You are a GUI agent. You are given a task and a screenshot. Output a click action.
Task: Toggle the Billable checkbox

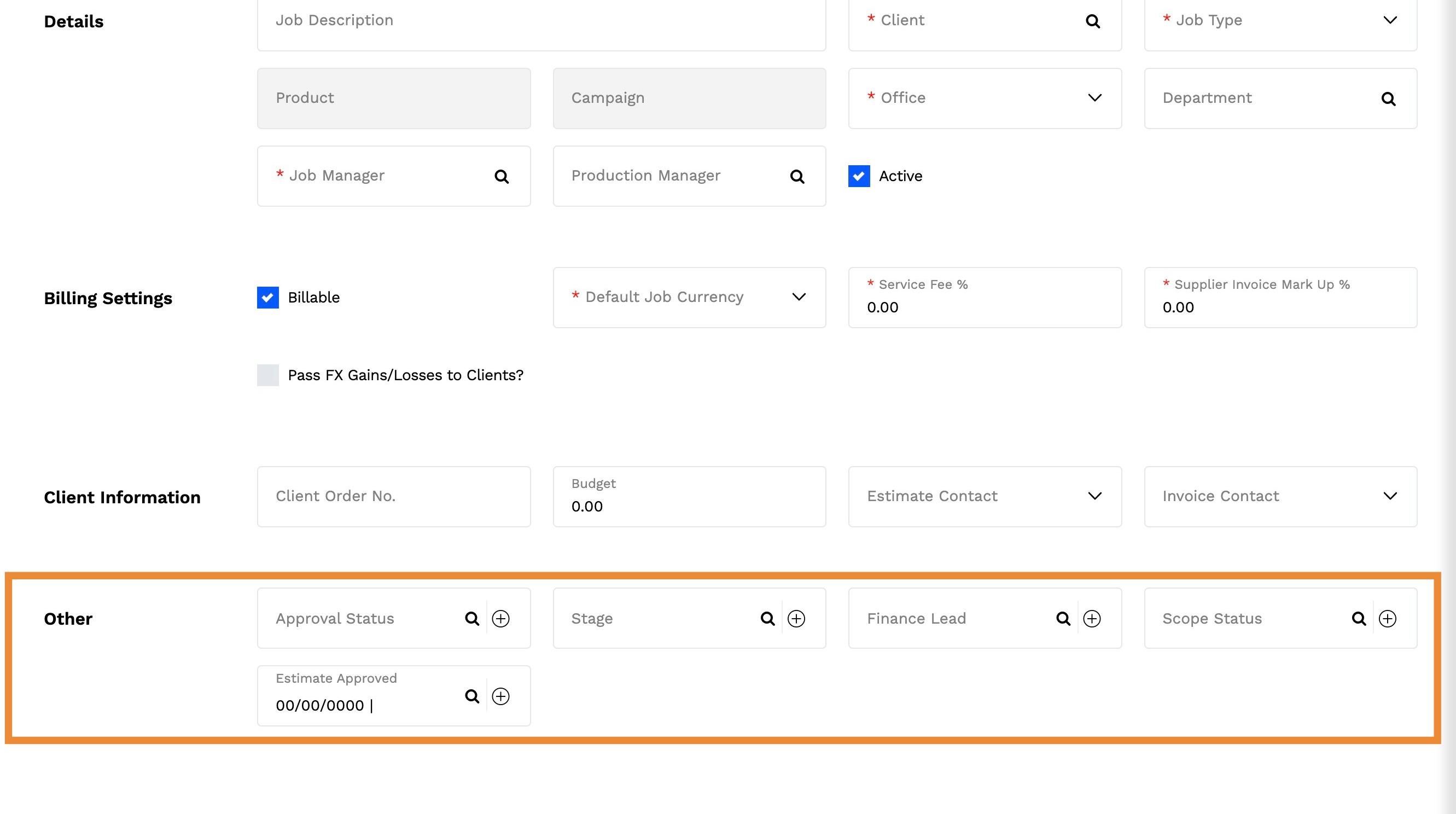tap(268, 298)
